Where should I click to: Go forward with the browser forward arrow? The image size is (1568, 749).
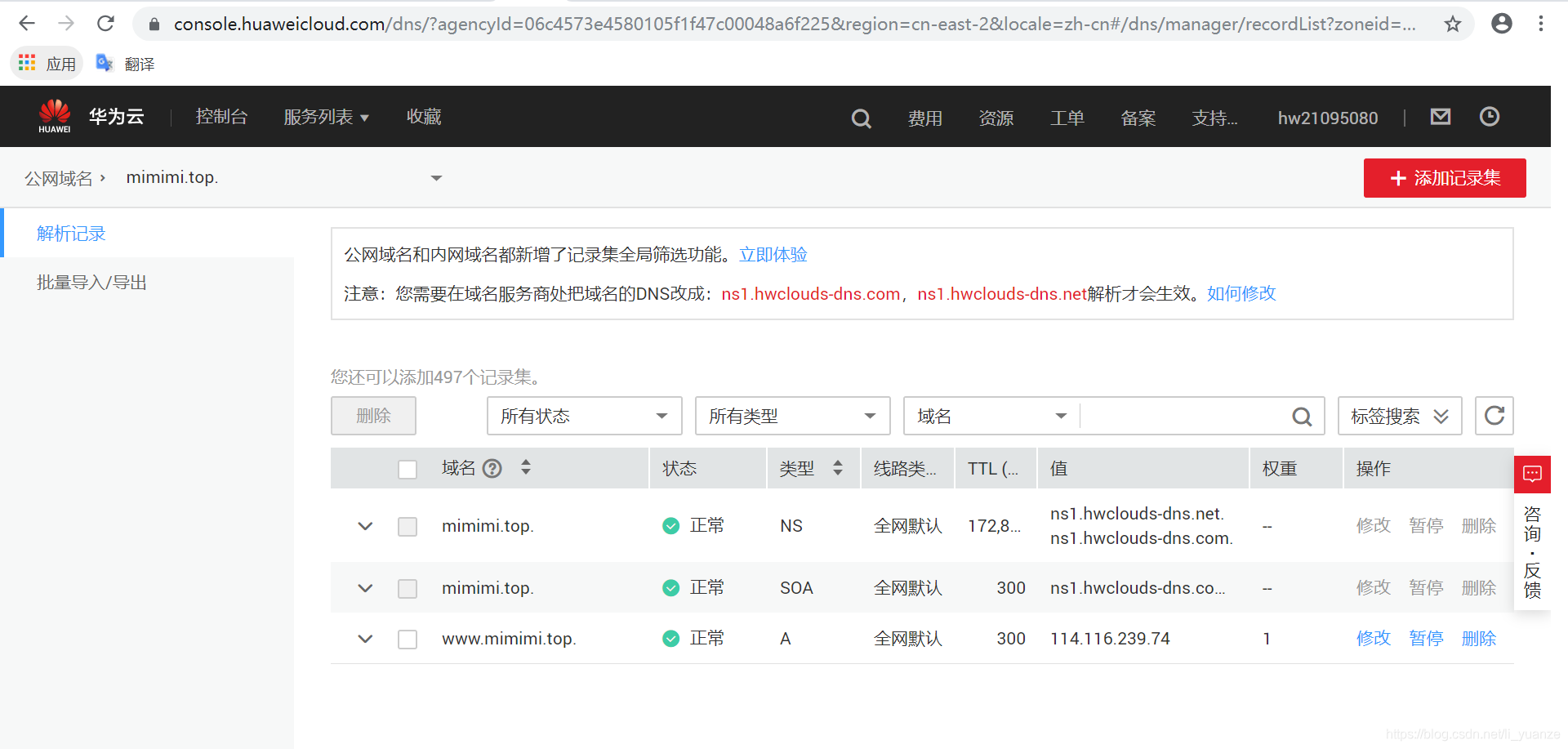(x=66, y=24)
